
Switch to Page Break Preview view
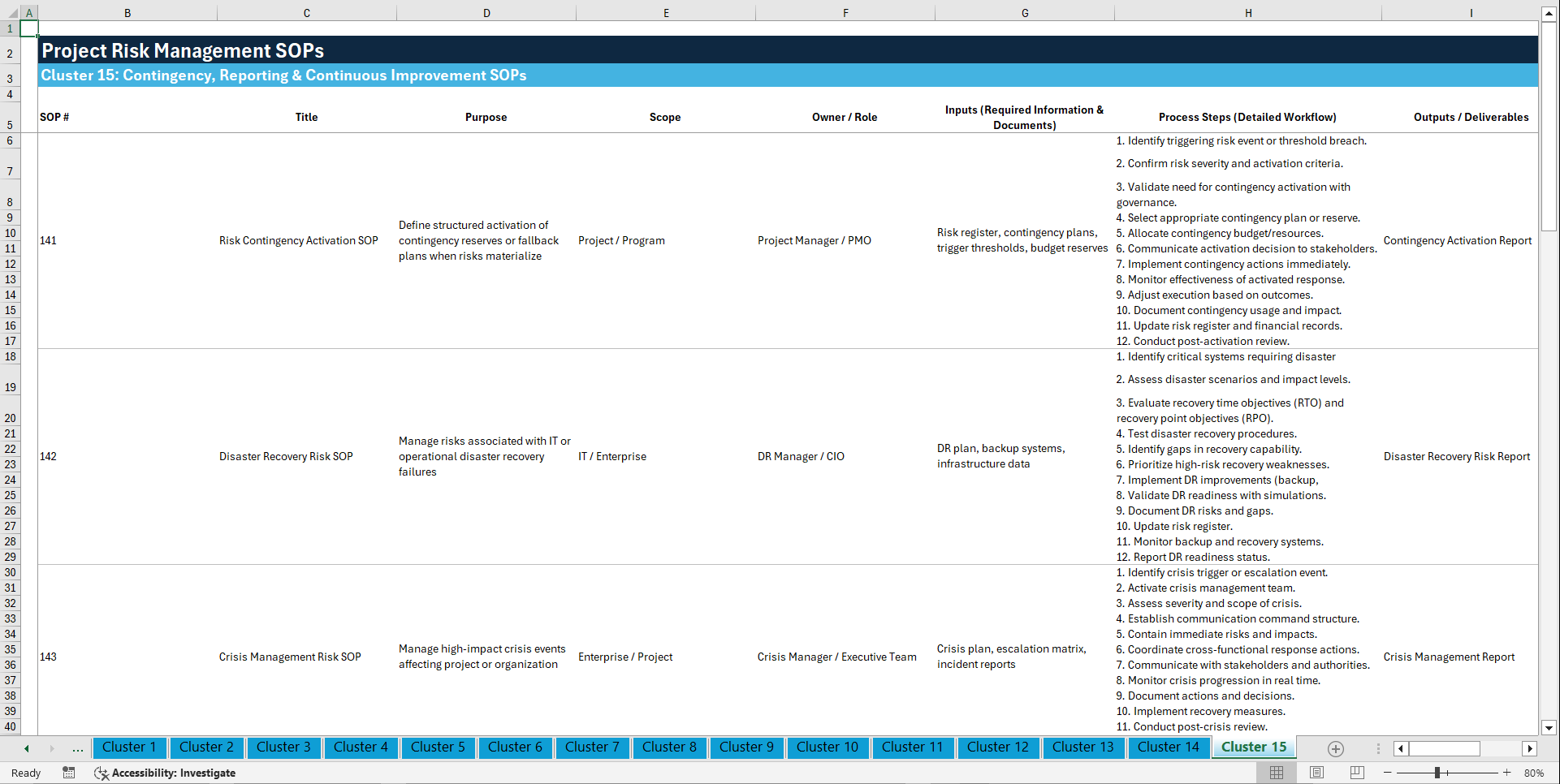[x=1355, y=773]
